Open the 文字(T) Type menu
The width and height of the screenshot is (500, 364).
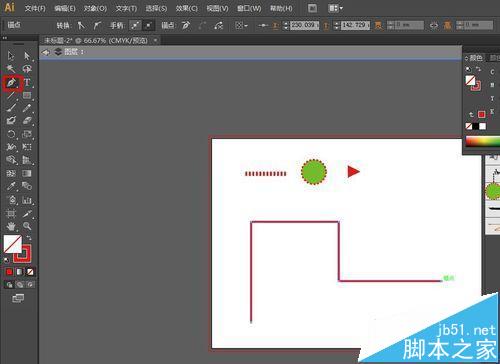coord(126,8)
